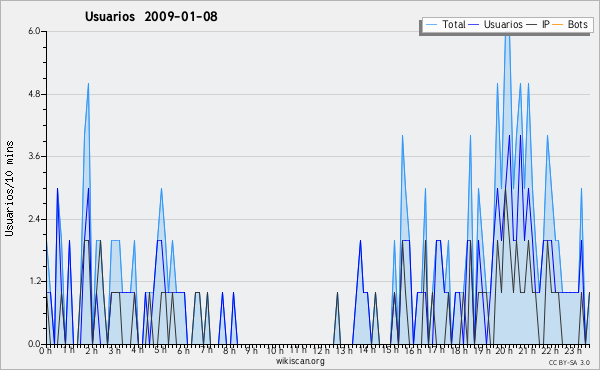Click the '22 h' x-axis label
This screenshot has width=600, height=370.
point(550,350)
